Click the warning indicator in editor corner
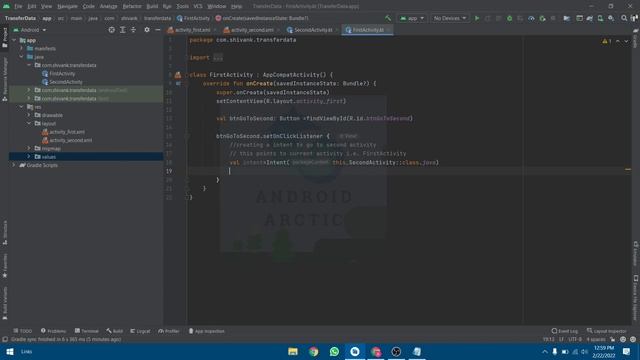The height and width of the screenshot is (360, 640). 607,41
